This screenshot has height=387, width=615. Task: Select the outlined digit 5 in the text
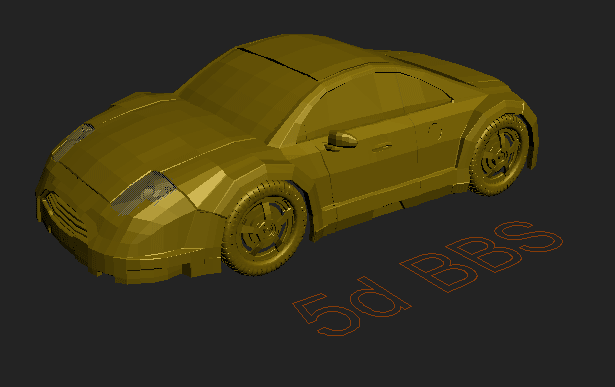(x=326, y=315)
